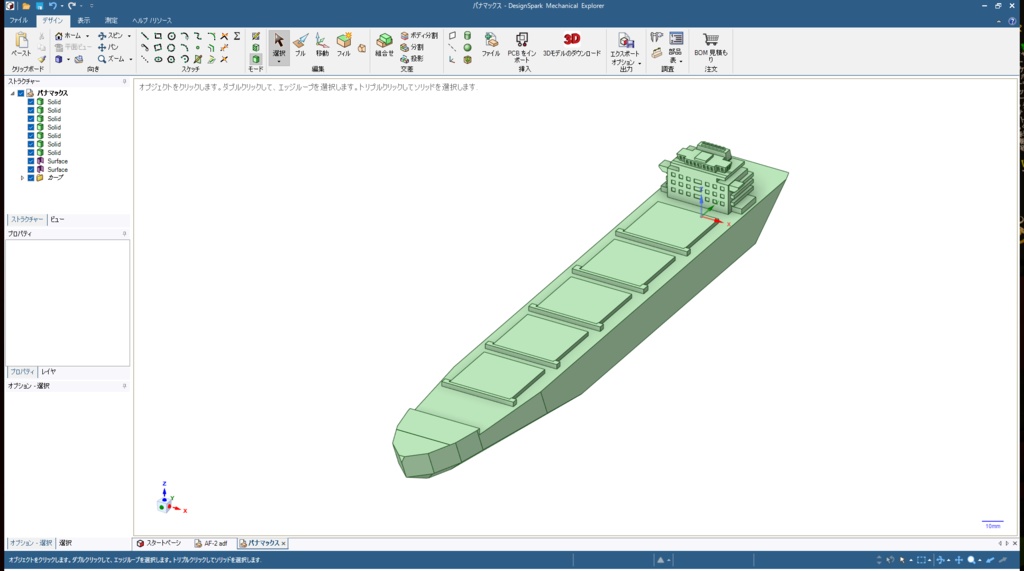1024x571 pixels.
Task: Click the measure tool icon in 調査 group
Action: click(x=656, y=37)
